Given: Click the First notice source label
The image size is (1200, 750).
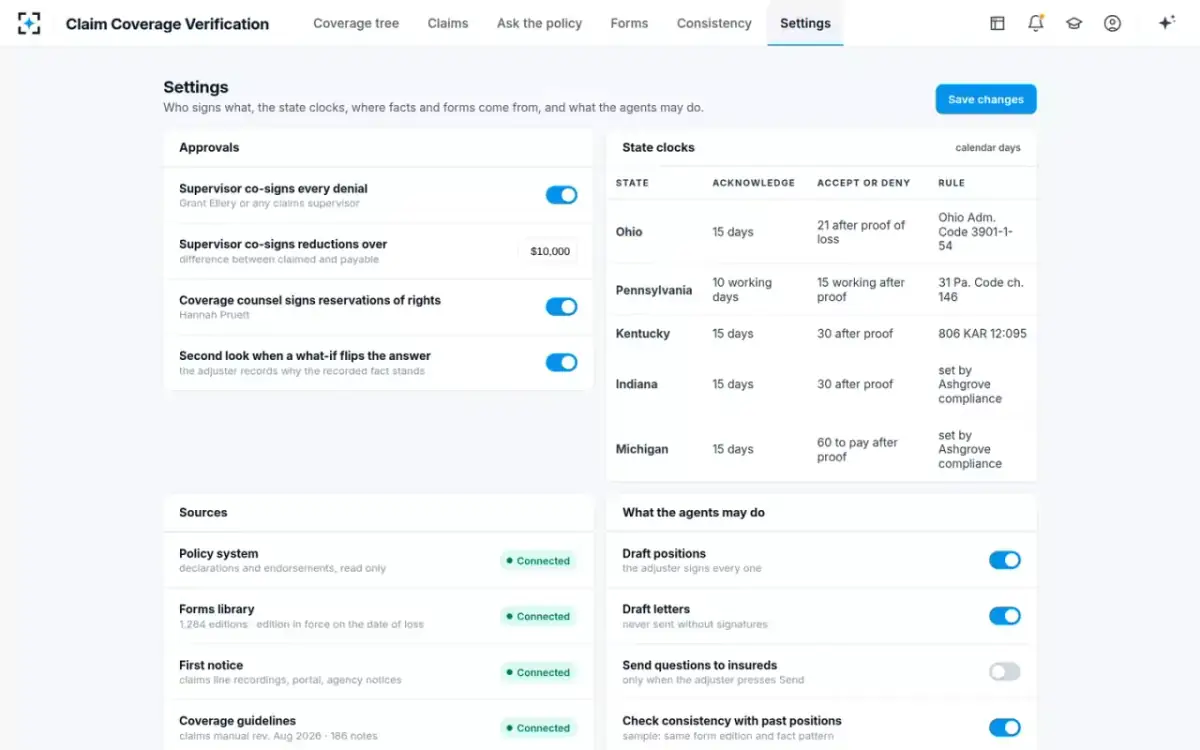Looking at the screenshot, I should coord(211,665).
